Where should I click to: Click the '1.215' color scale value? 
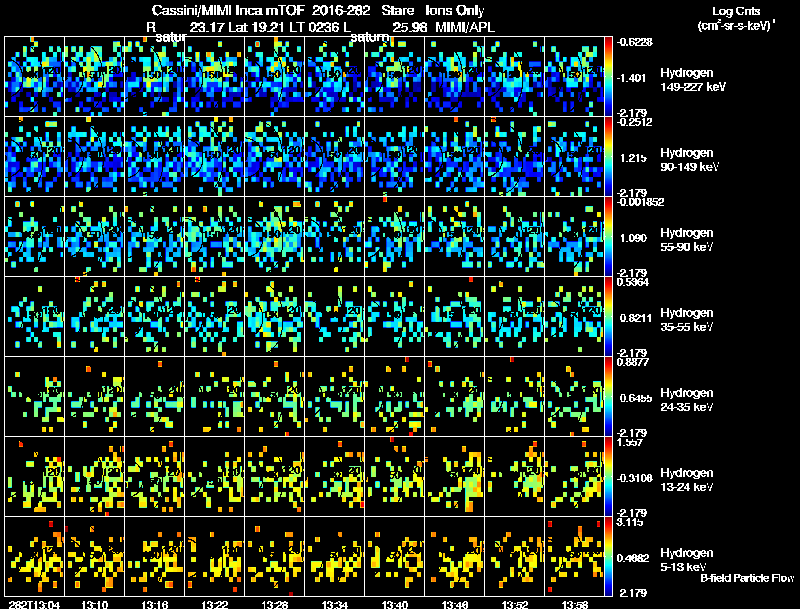(633, 158)
